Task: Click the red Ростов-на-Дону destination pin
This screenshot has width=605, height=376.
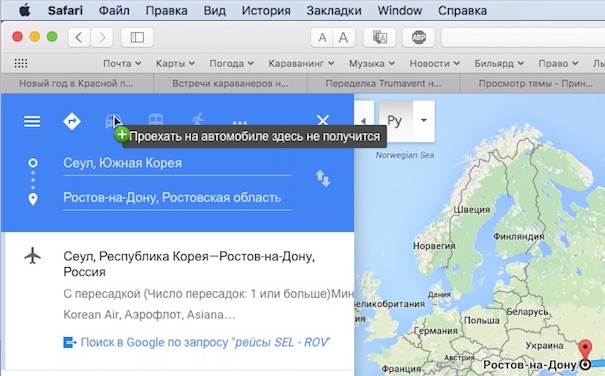Action: coord(585,350)
